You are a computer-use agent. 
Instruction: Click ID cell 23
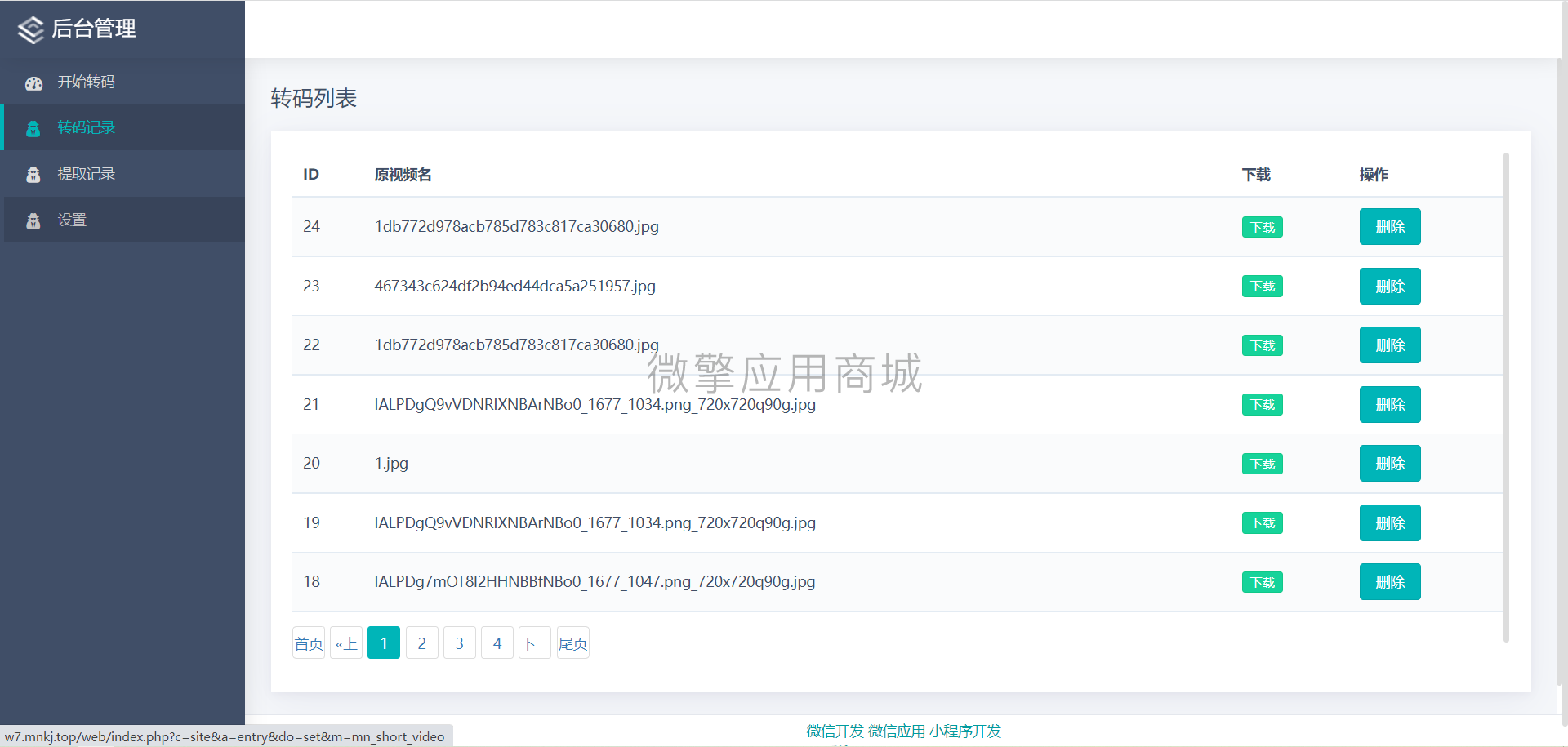click(x=311, y=287)
